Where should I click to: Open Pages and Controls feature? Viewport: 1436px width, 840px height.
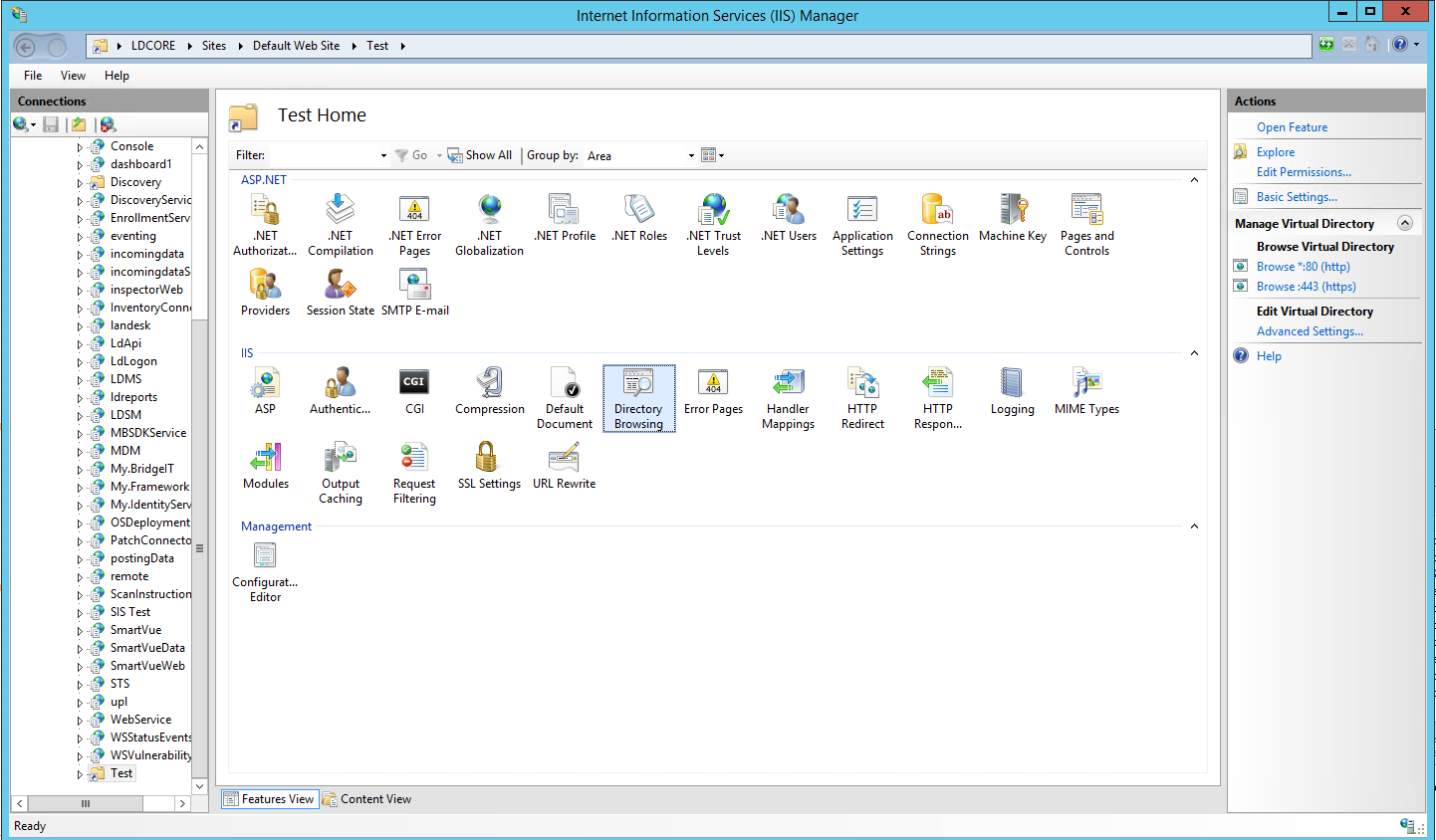coord(1086,225)
